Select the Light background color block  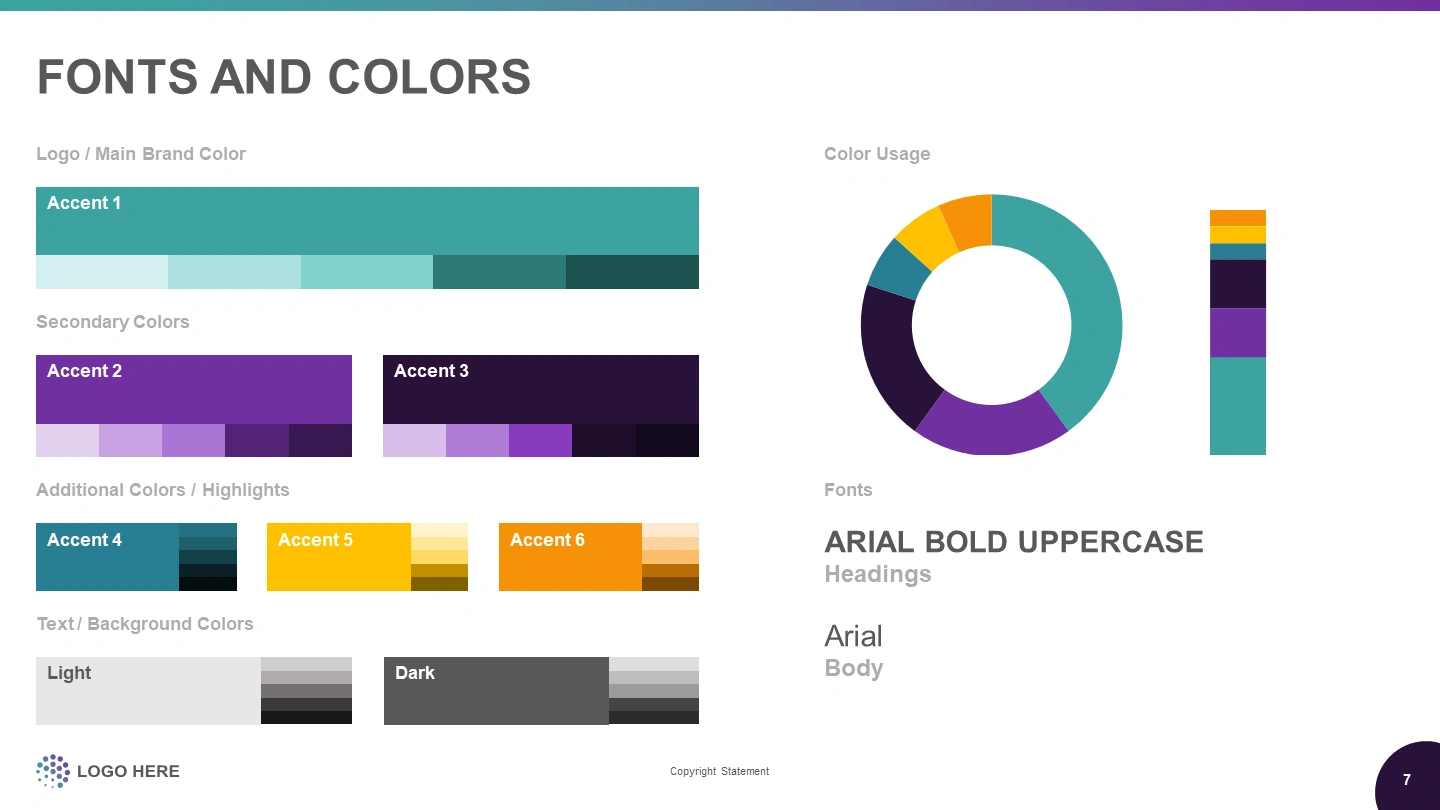148,691
